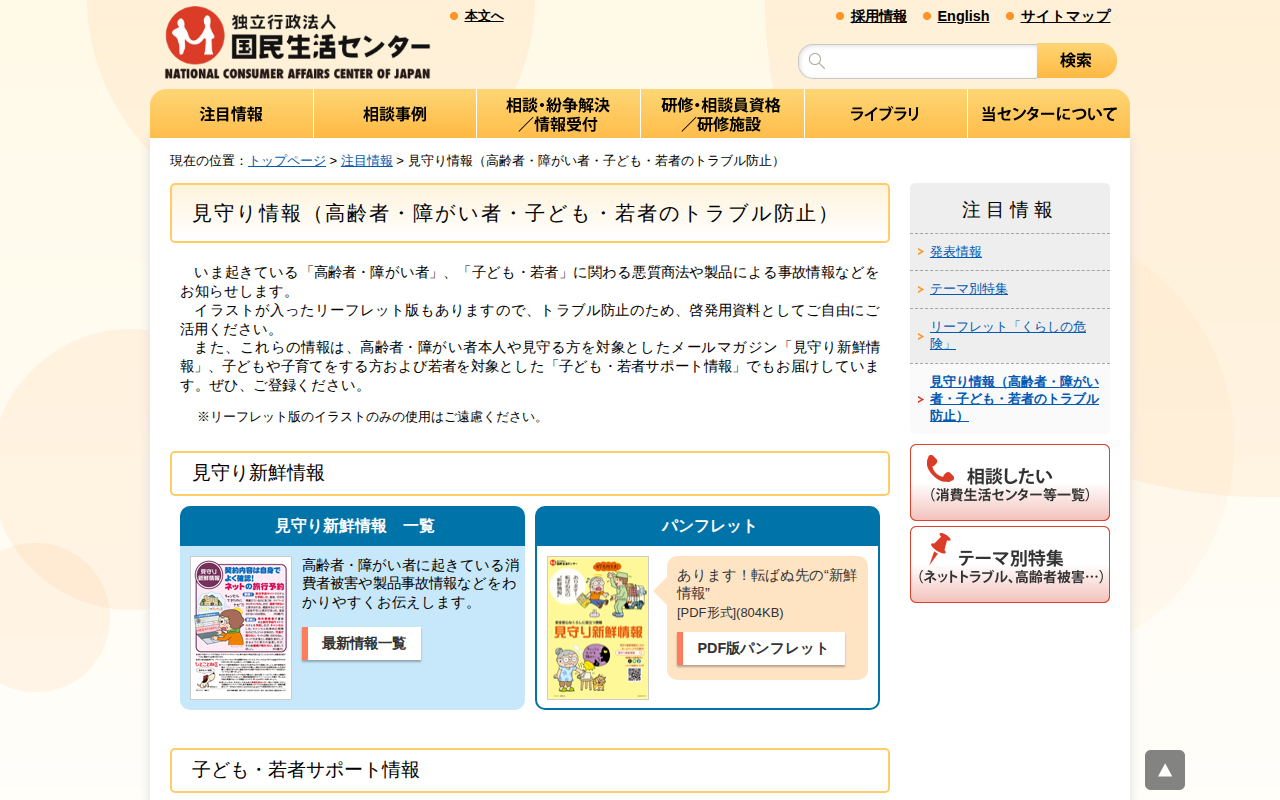Image resolution: width=1280 pixels, height=800 pixels.
Task: Open 見守り情報 sidebar link
Action: 1014,399
